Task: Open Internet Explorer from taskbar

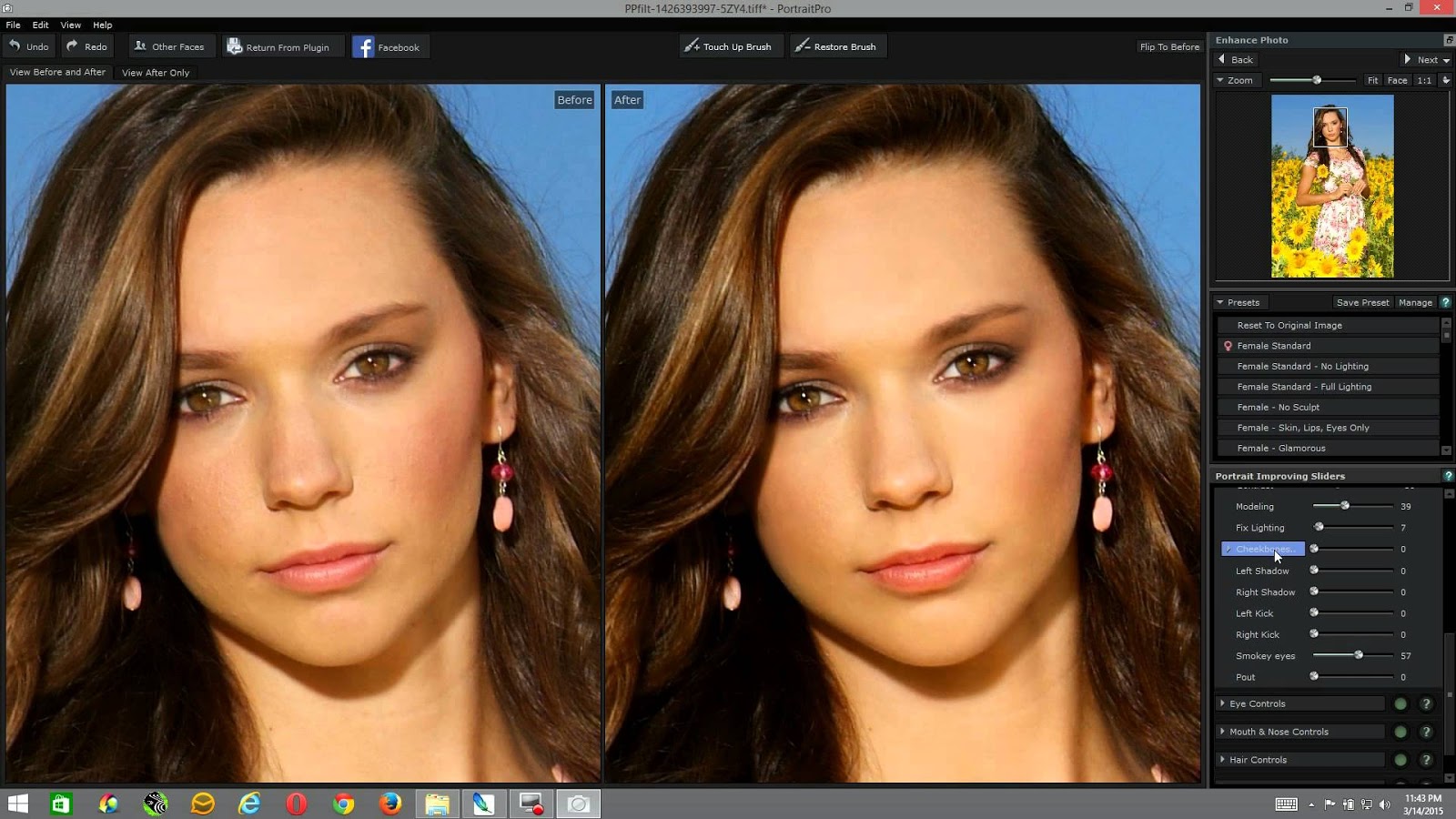Action: pyautogui.click(x=249, y=804)
